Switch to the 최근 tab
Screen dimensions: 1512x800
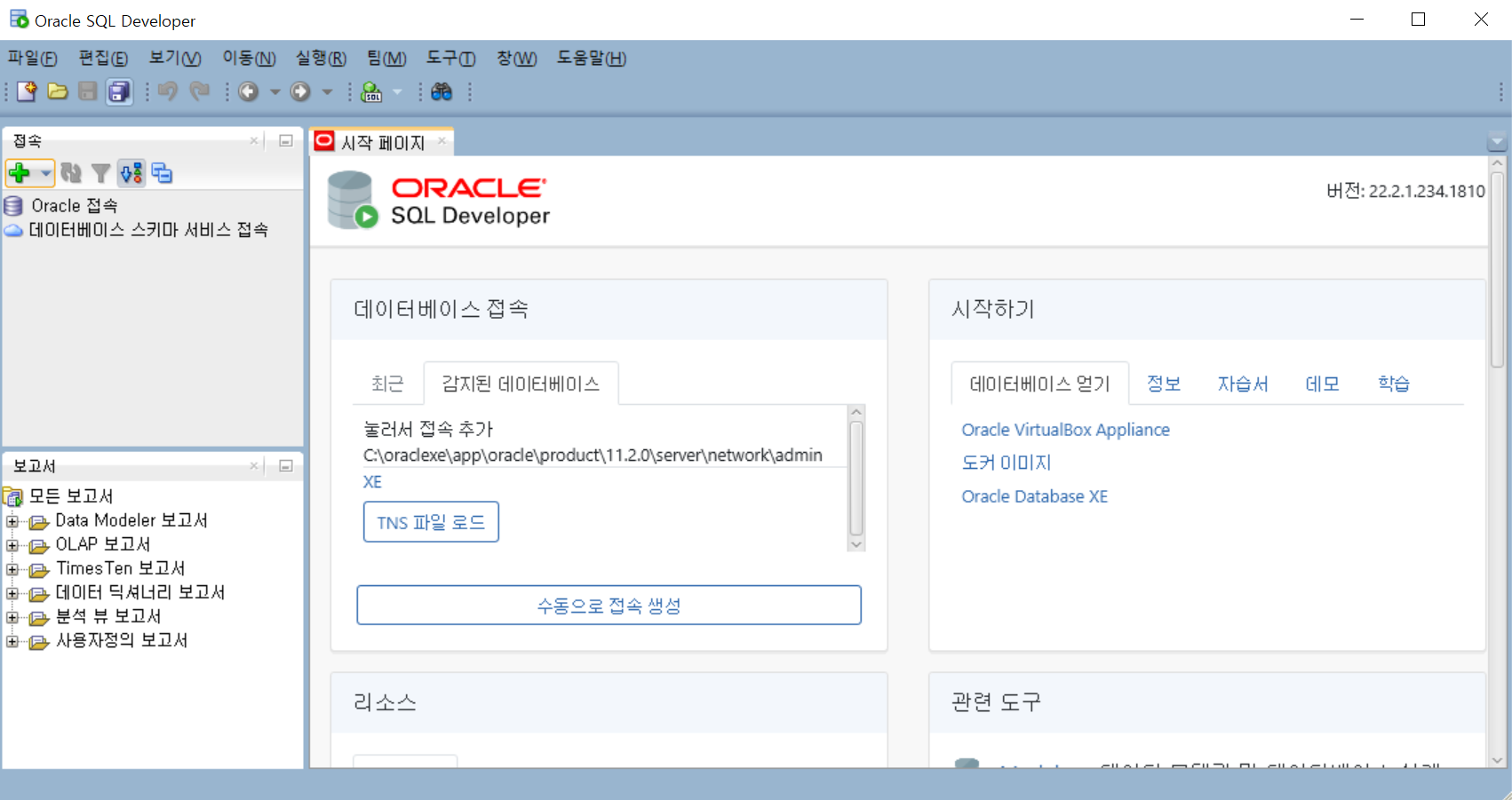(387, 384)
